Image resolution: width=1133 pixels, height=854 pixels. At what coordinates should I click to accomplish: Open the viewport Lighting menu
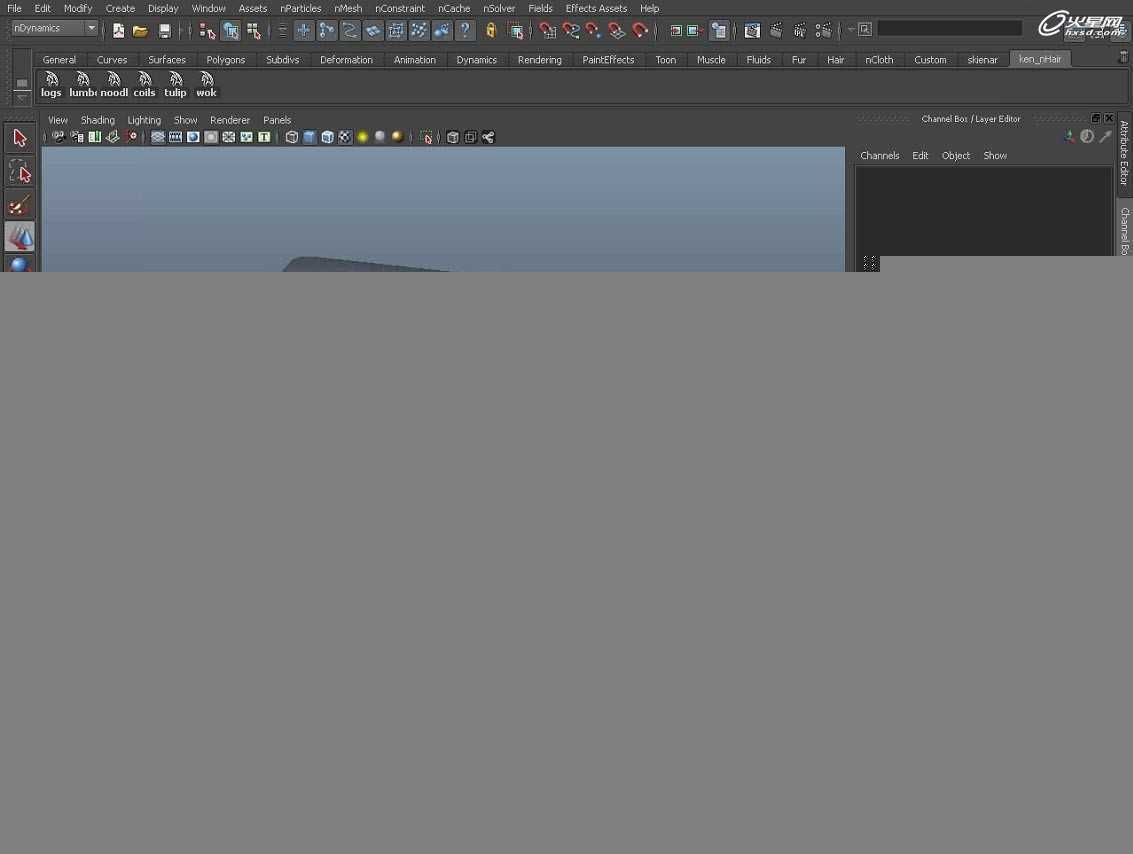(144, 120)
